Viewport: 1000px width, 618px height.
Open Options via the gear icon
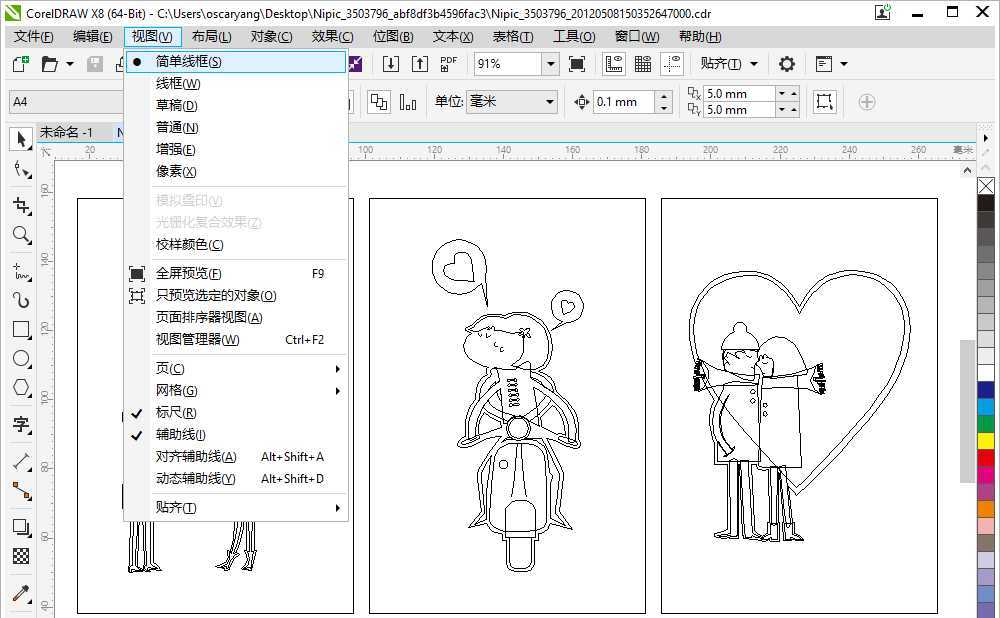tap(787, 64)
